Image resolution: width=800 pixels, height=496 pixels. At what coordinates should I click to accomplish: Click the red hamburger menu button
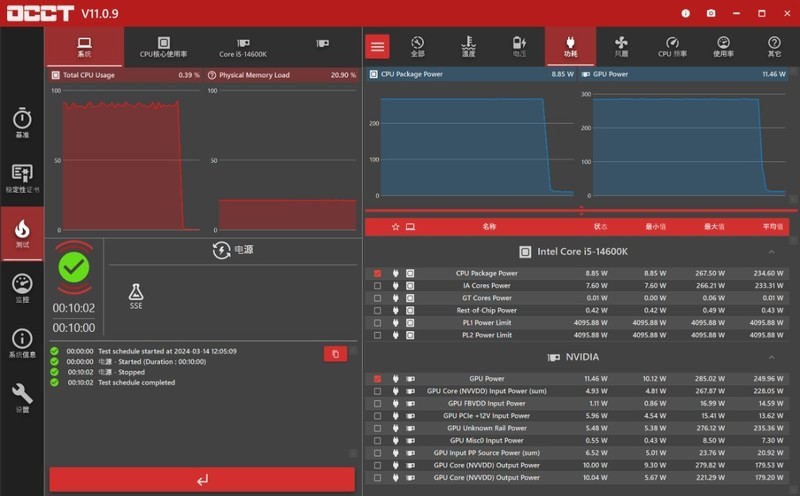pyautogui.click(x=378, y=46)
